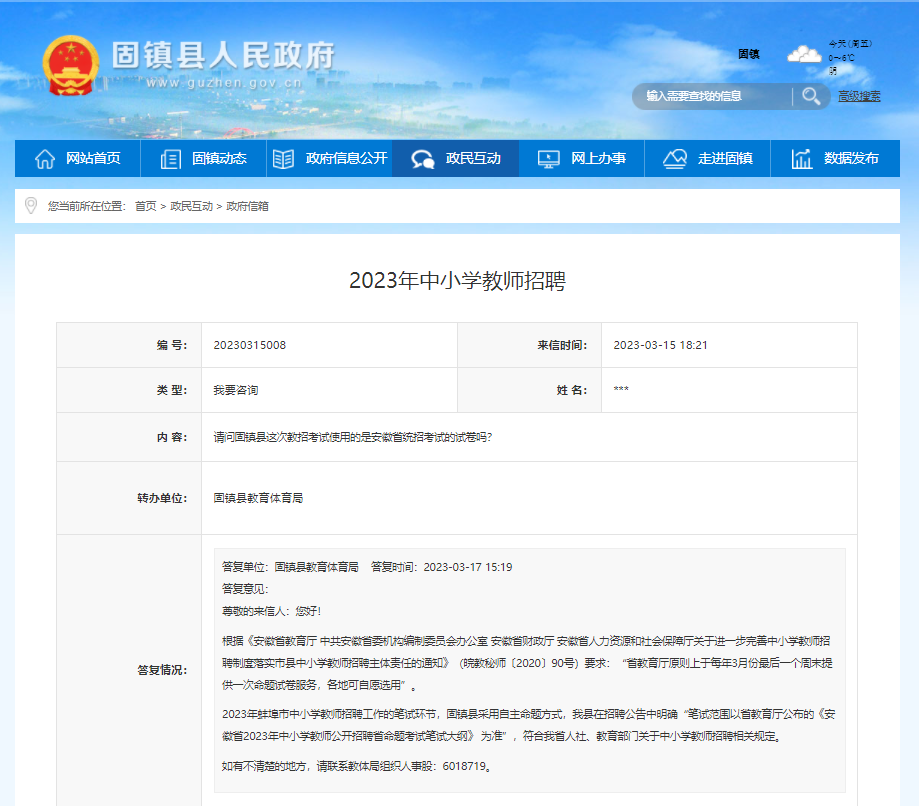The height and width of the screenshot is (806, 919).
Task: Click the open book icon for 政府信息公开
Action: click(284, 159)
